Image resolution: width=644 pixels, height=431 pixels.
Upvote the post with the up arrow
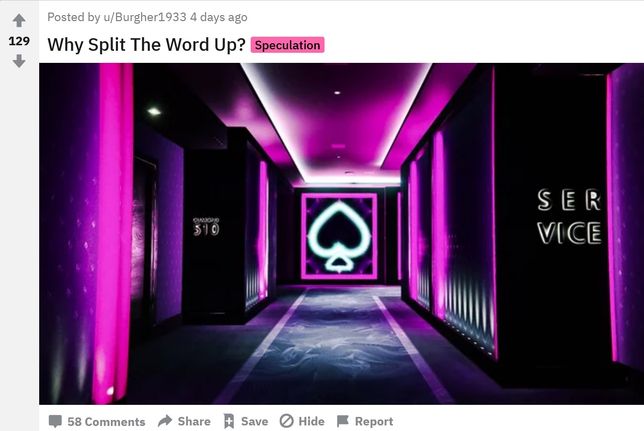(19, 21)
